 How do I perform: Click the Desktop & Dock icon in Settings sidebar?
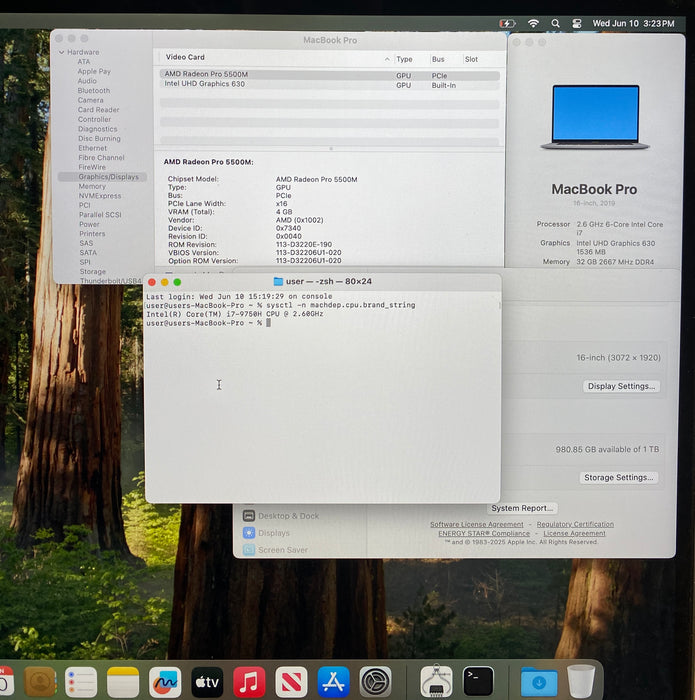coord(249,516)
